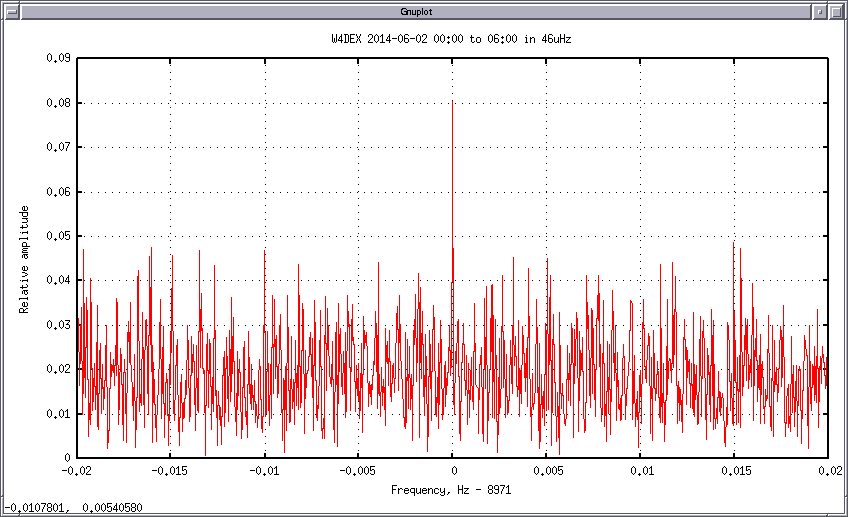Click the x-axis tick label 0.015
This screenshot has height=517, width=848.
pyautogui.click(x=735, y=470)
